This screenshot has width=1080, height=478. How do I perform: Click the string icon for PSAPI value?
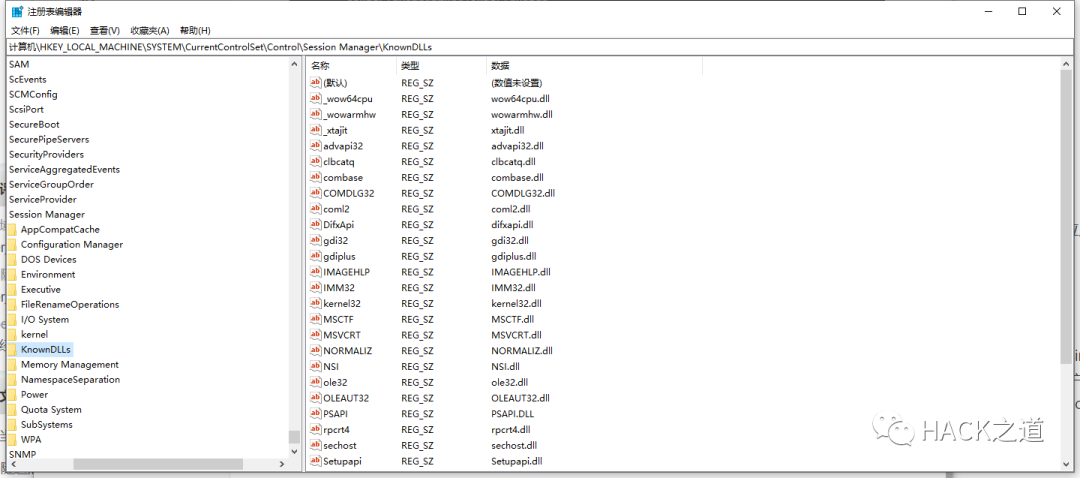[x=316, y=414]
